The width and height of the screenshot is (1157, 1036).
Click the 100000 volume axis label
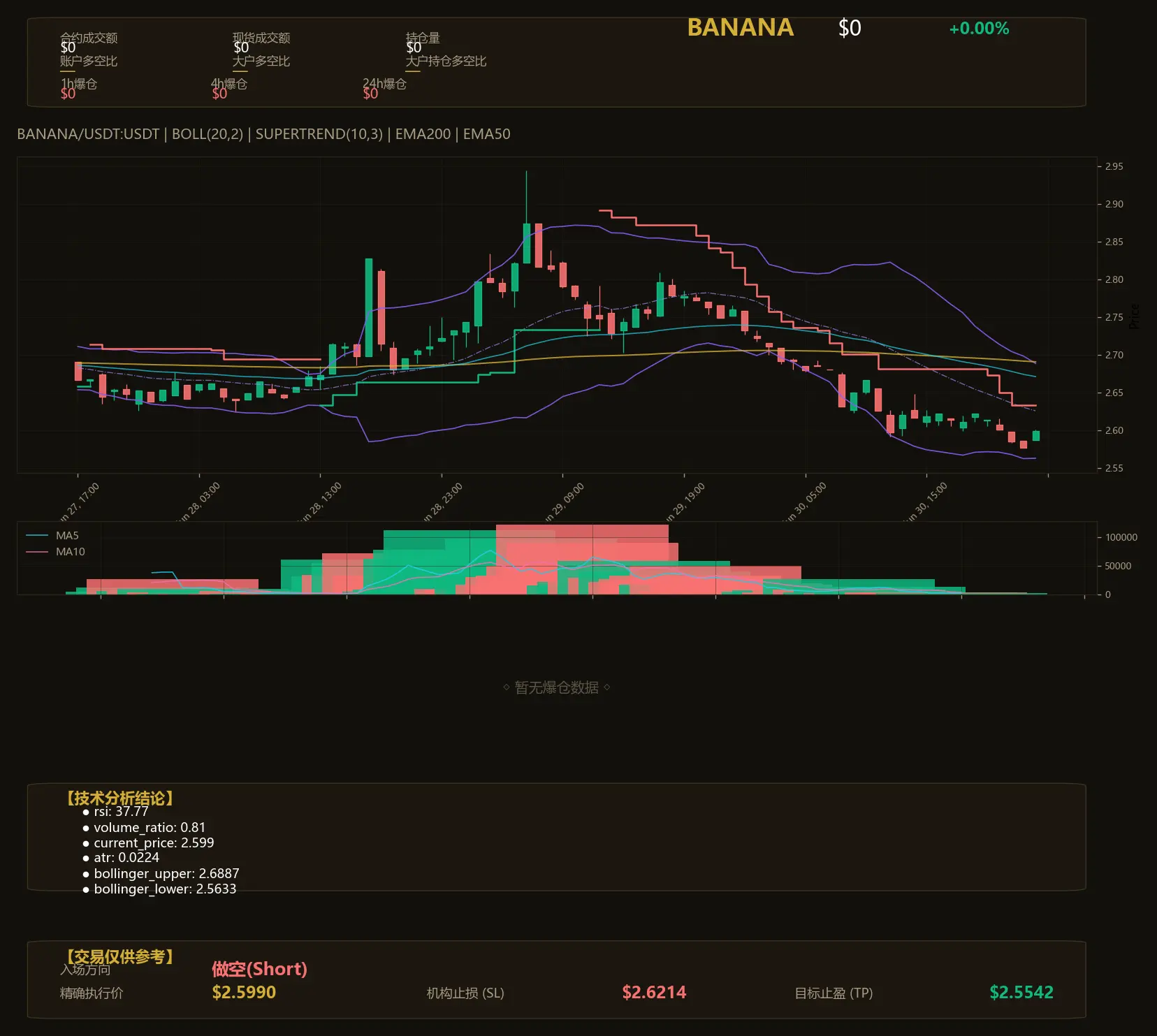(1121, 537)
